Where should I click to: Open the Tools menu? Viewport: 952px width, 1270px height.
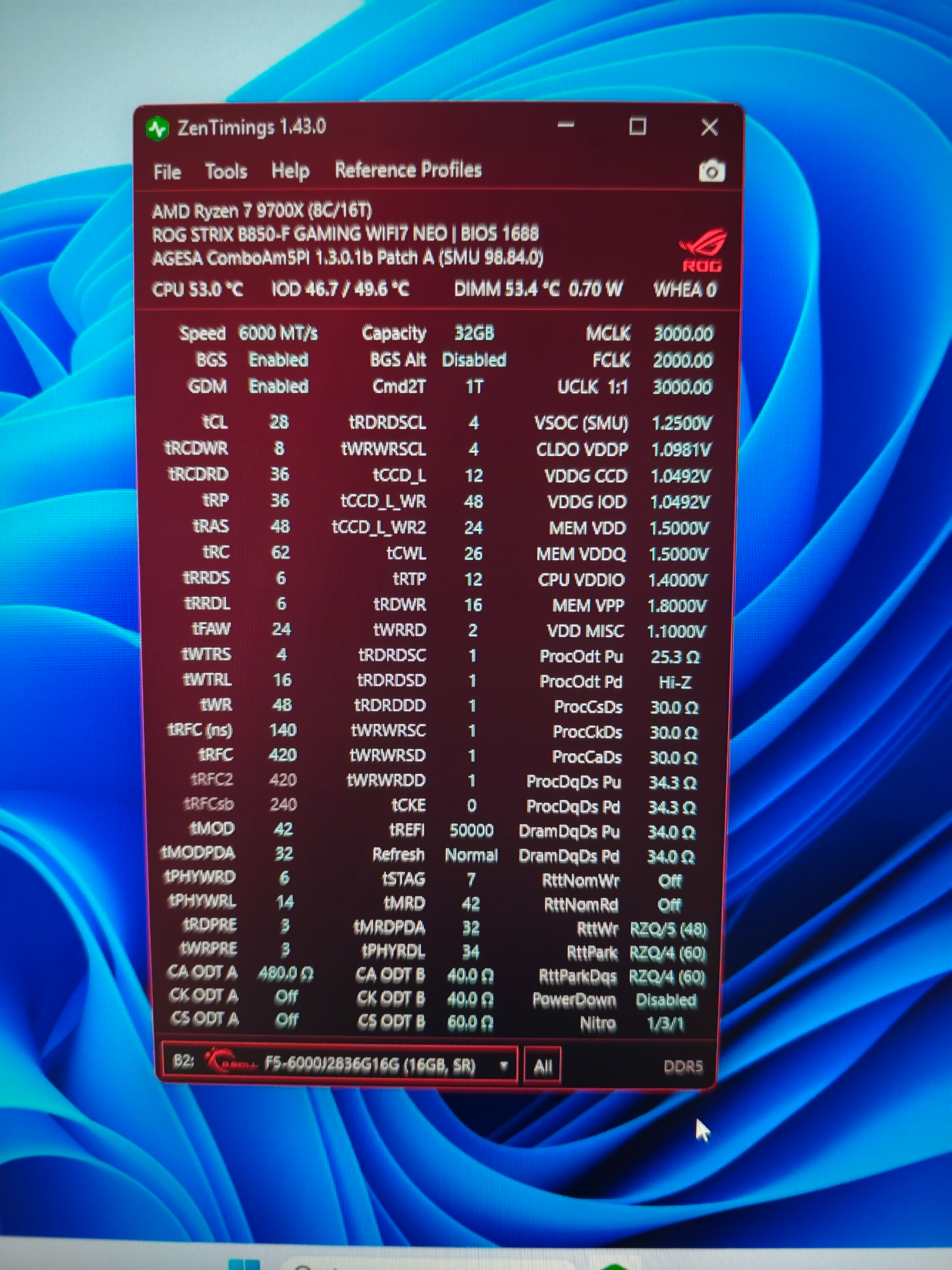pyautogui.click(x=226, y=172)
